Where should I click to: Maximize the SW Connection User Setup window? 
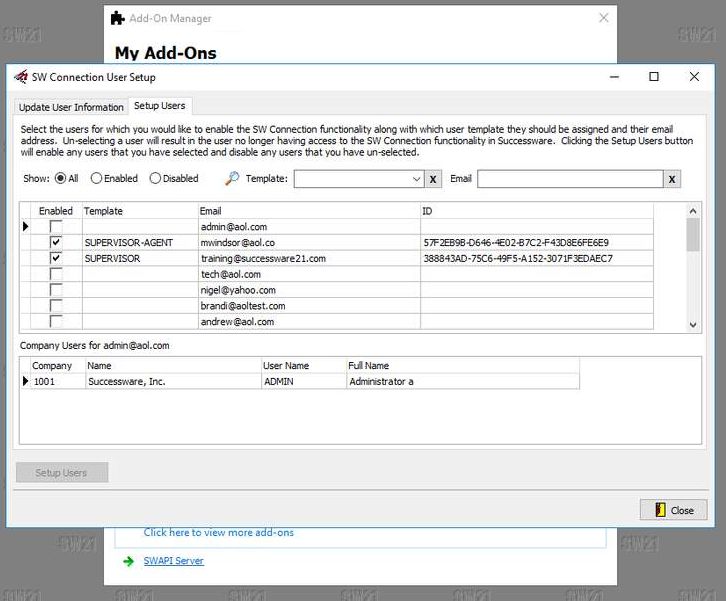(x=654, y=76)
